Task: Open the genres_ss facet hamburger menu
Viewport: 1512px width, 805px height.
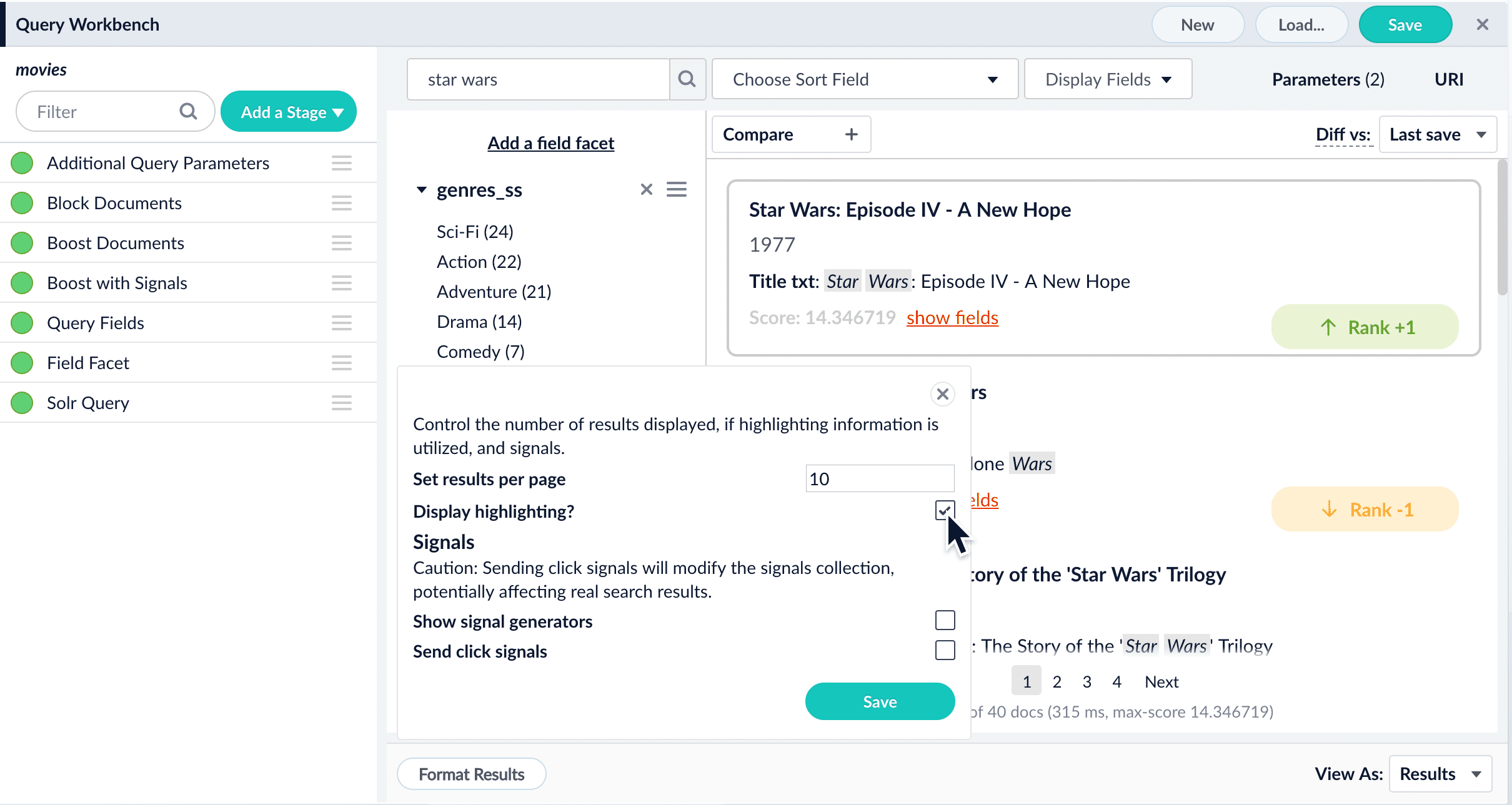Action: click(x=676, y=189)
